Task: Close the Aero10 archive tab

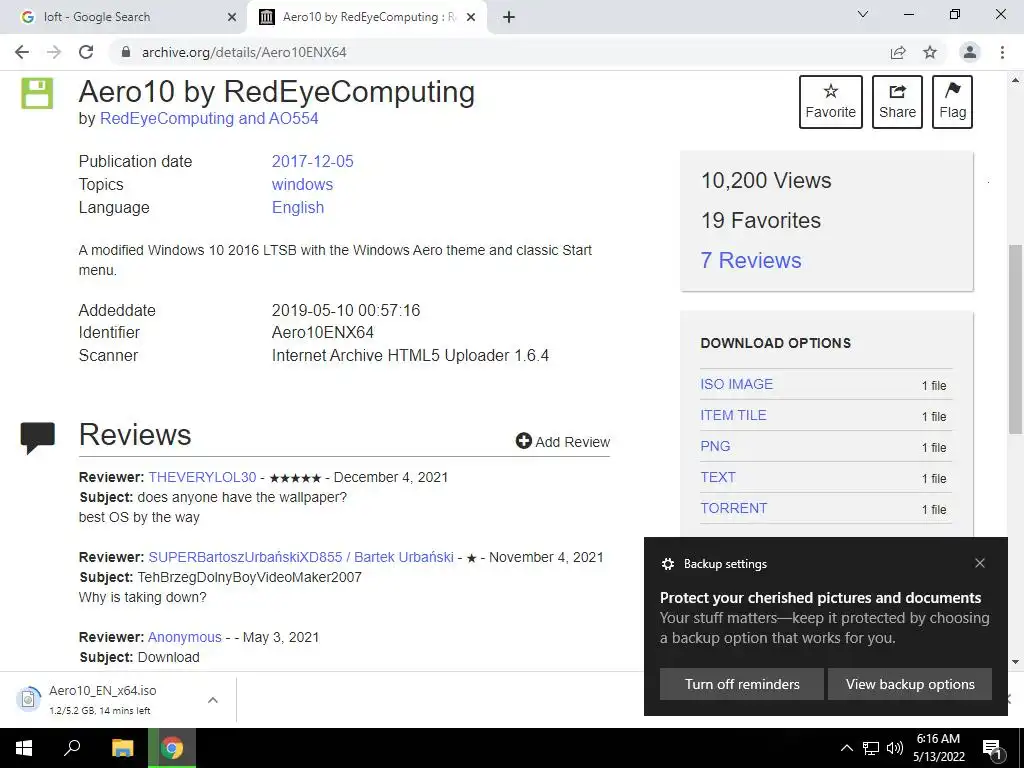Action: 471,17
